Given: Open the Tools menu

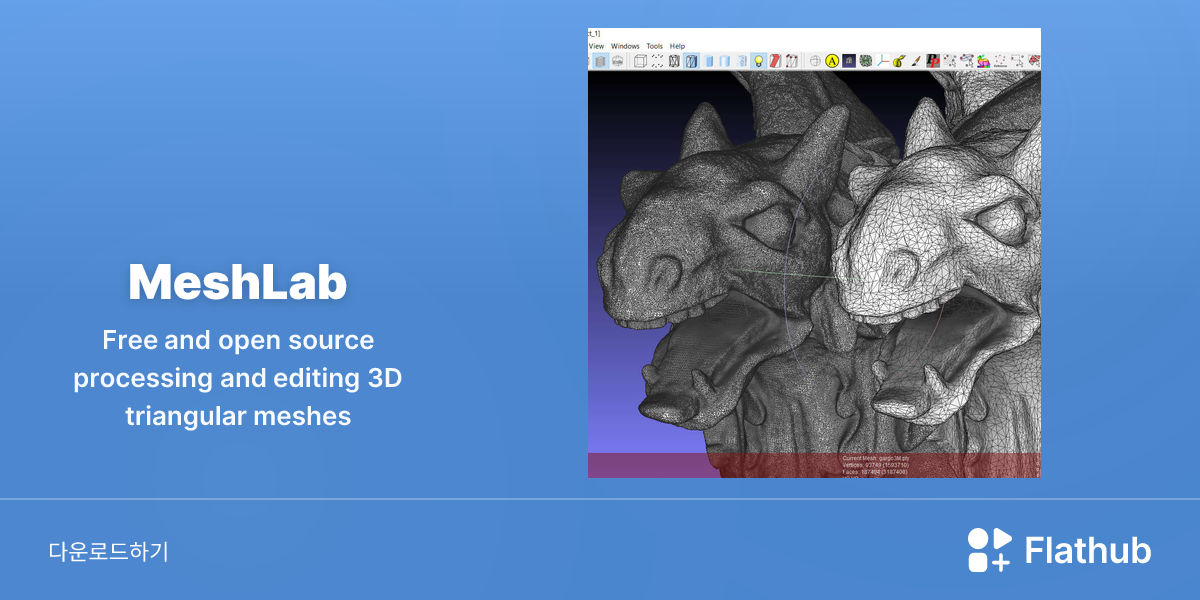Looking at the screenshot, I should coord(655,46).
